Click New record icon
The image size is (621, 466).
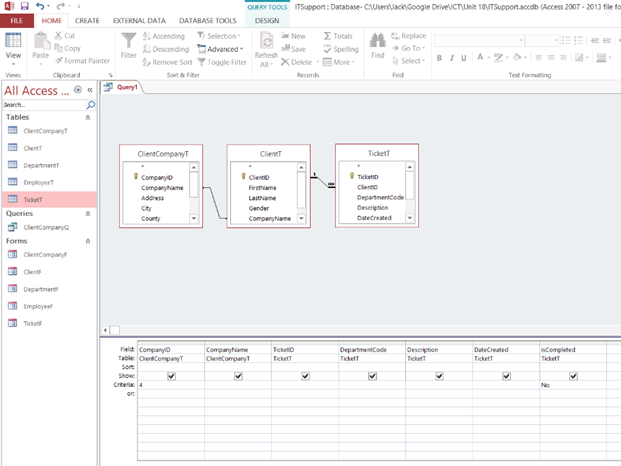[x=285, y=36]
